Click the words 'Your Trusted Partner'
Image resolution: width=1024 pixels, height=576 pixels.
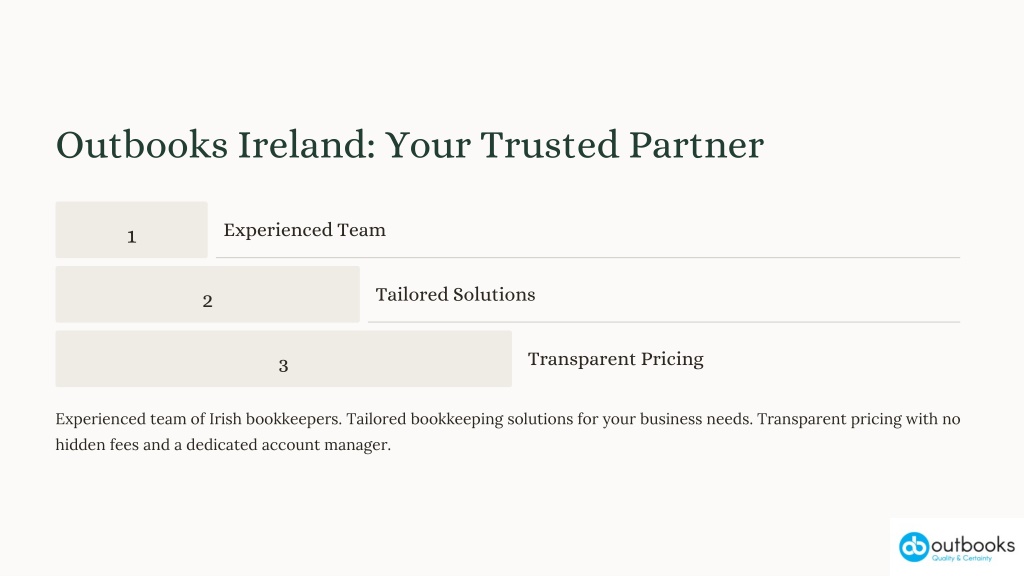(x=574, y=144)
